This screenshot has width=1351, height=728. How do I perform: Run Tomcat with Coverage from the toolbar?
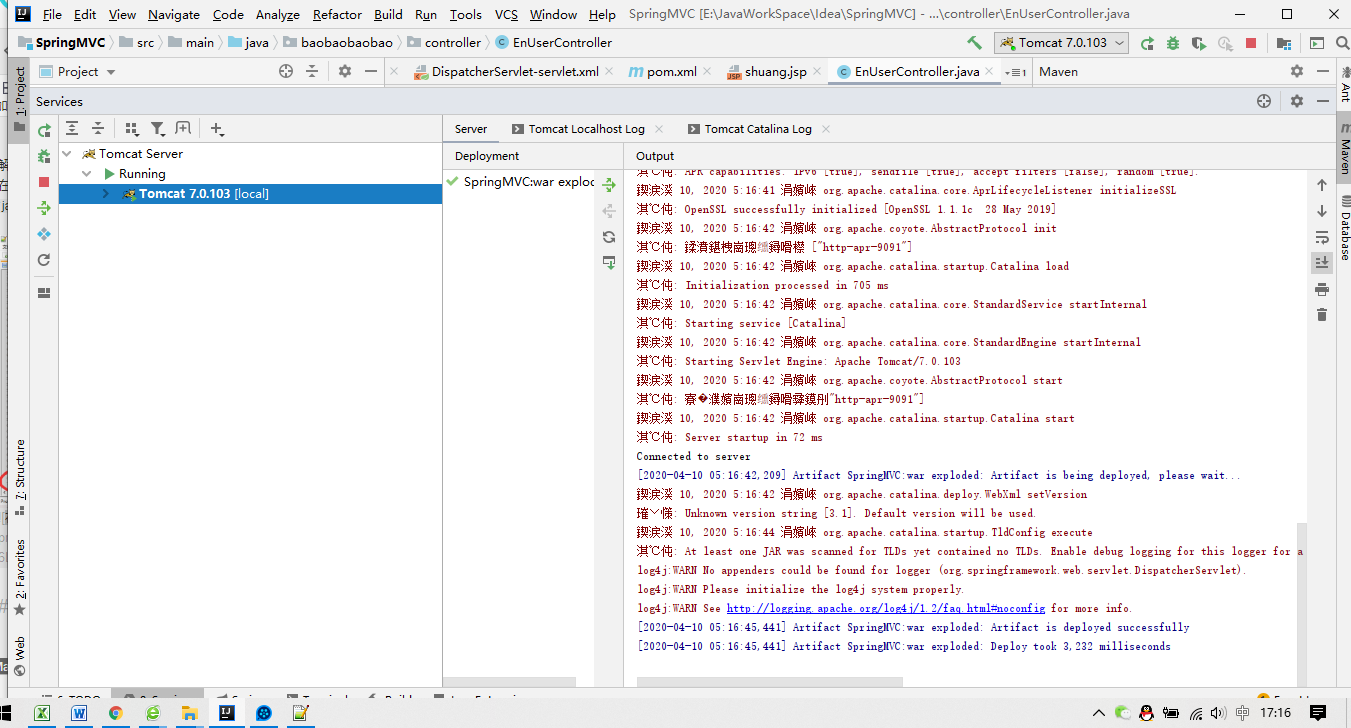point(1199,43)
